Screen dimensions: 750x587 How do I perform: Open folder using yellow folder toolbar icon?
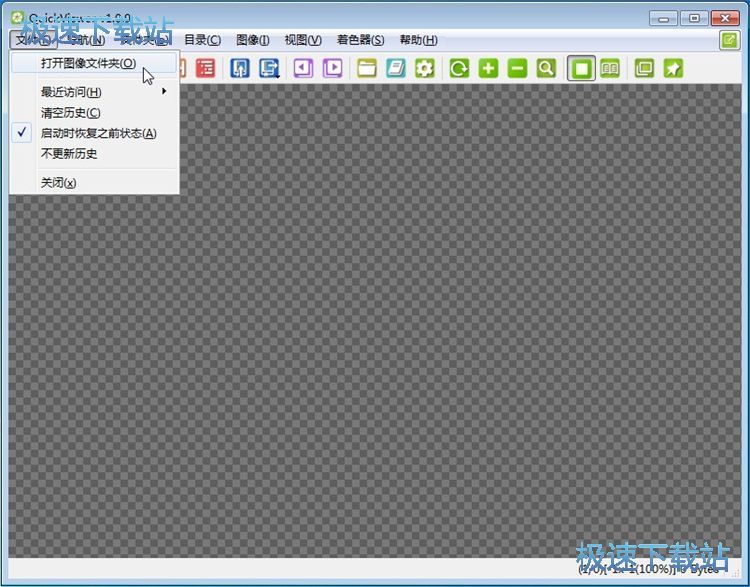click(x=367, y=68)
